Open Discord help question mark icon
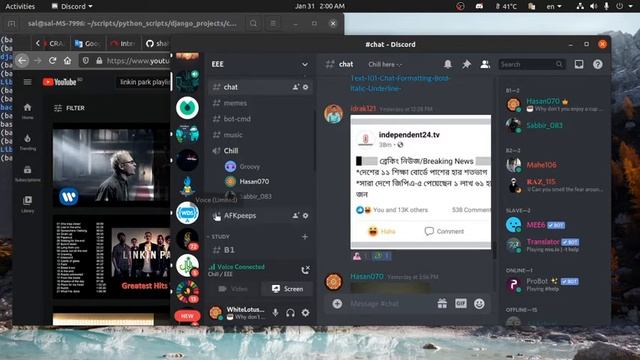This screenshot has height=360, width=640. [x=598, y=64]
